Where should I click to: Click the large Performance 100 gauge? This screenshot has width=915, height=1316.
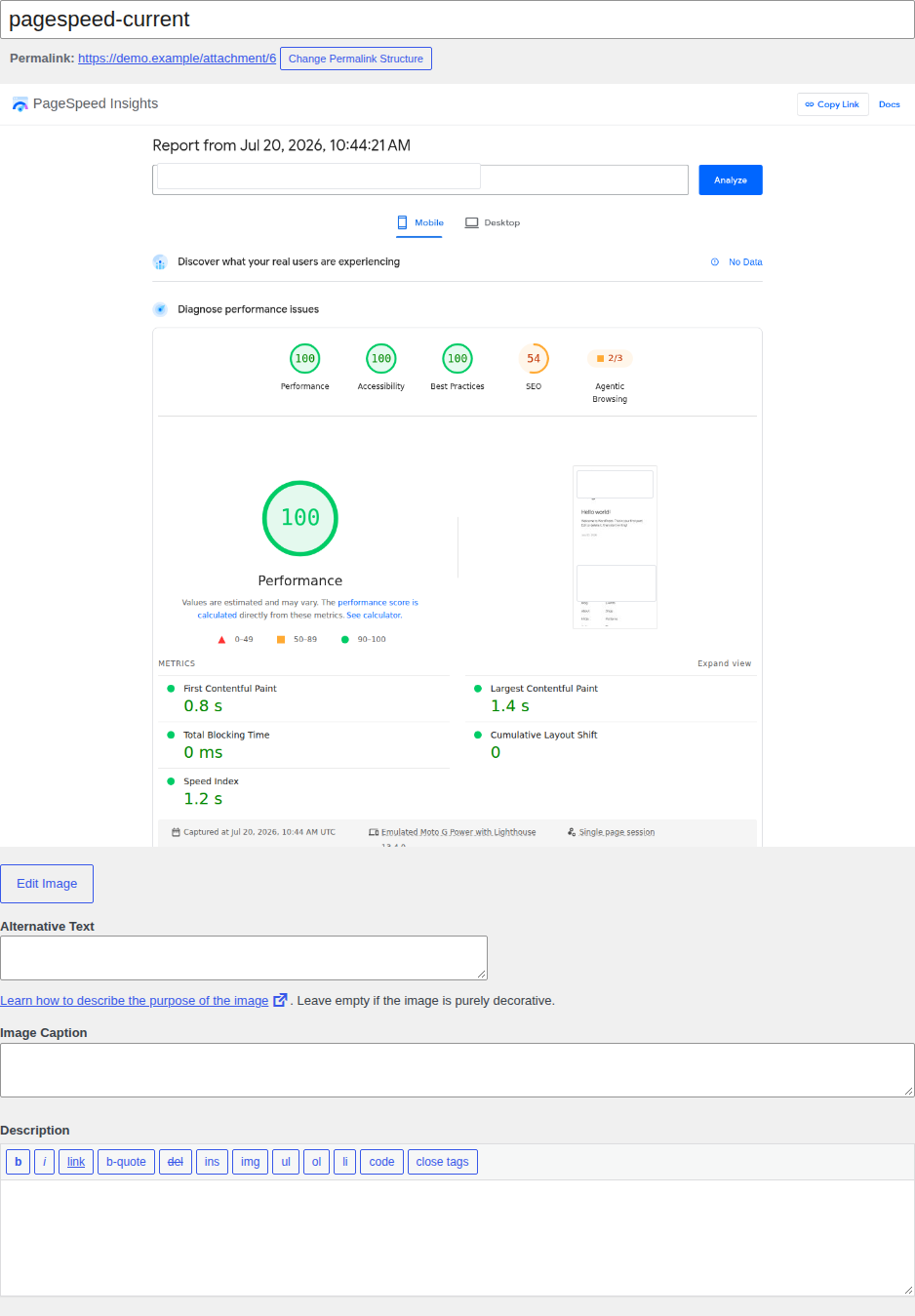coord(300,518)
